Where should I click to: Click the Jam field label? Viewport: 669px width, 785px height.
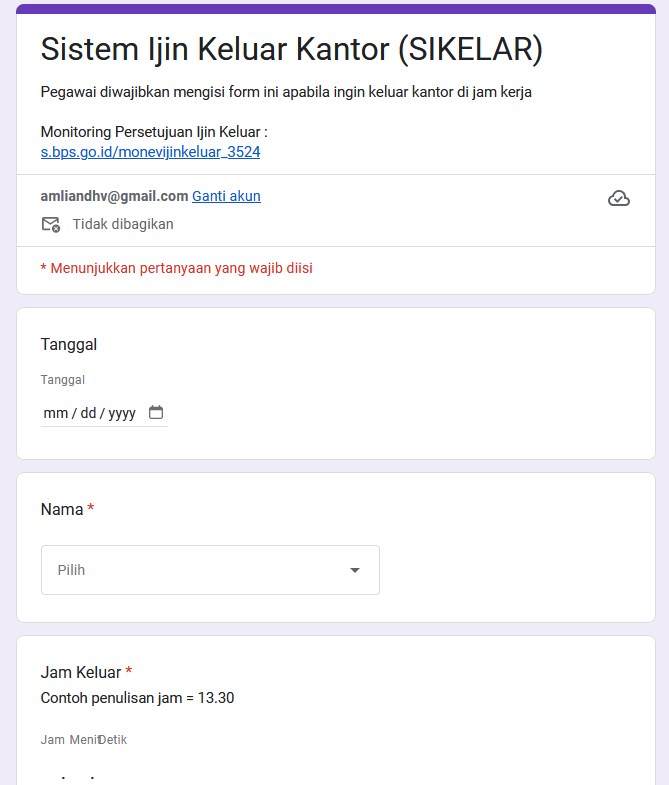click(x=52, y=740)
